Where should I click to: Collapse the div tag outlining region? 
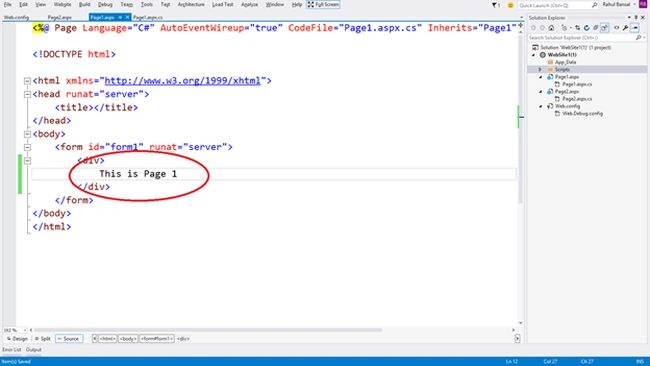coord(27,160)
